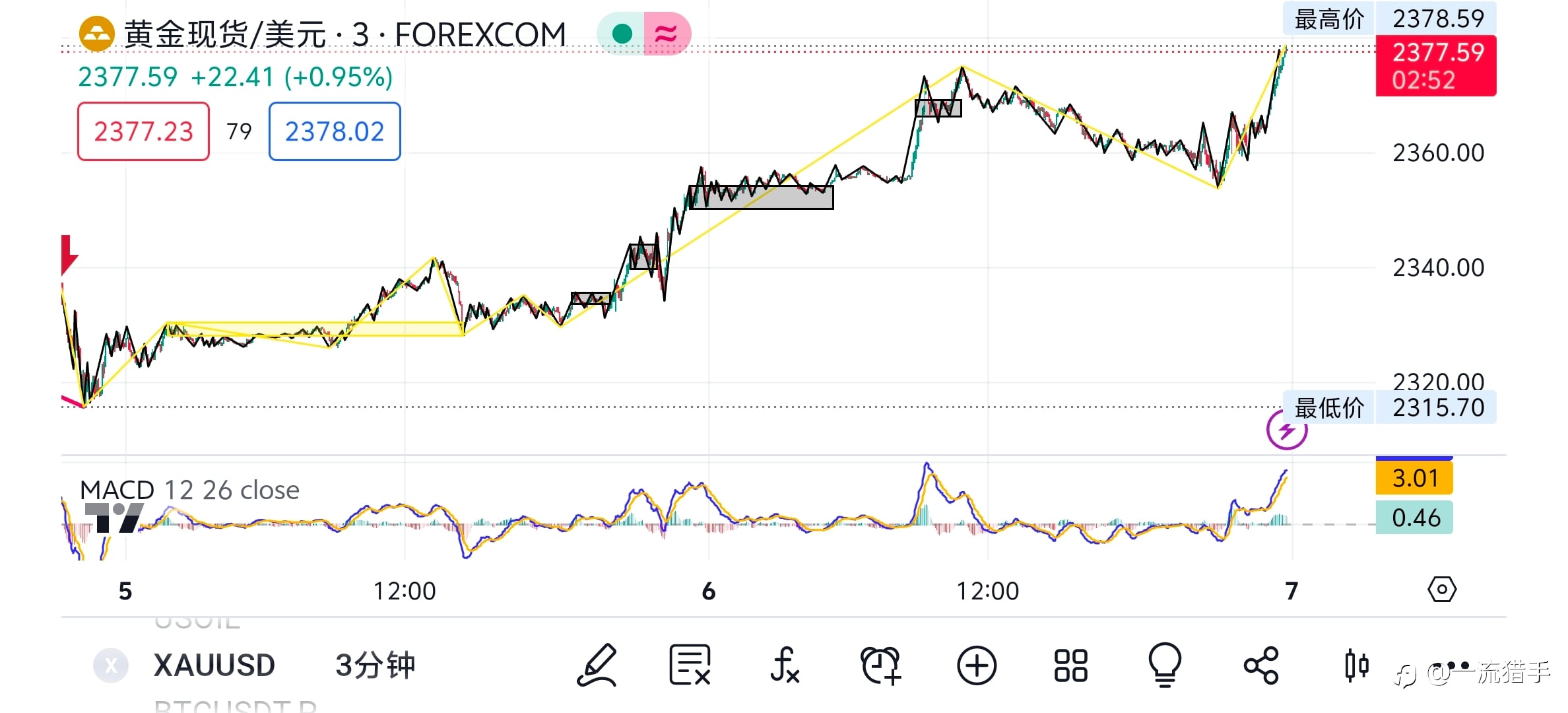This screenshot has width=1568, height=713.
Task: Open chart settings hexagon icon
Action: click(x=1441, y=589)
